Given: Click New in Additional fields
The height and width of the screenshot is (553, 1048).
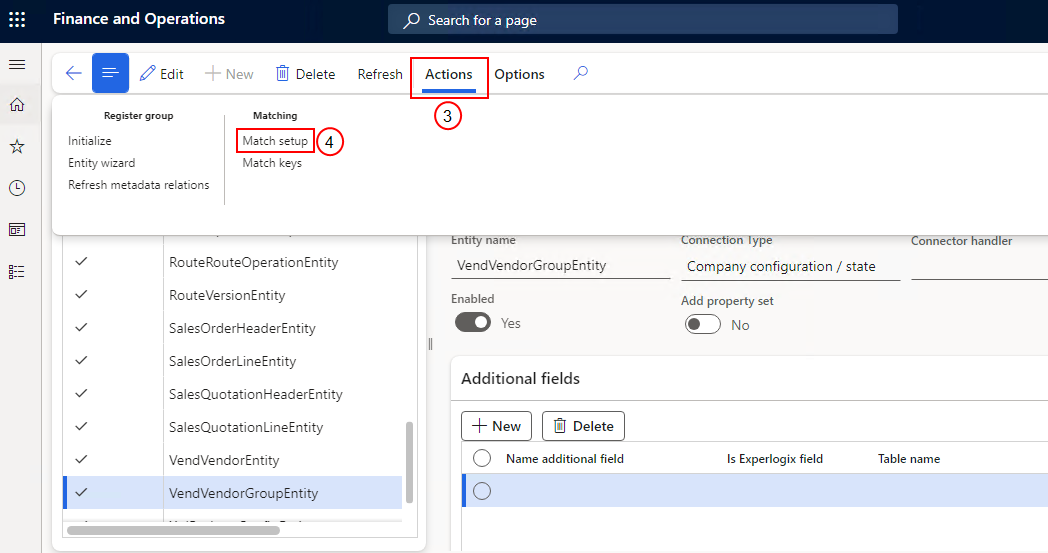Looking at the screenshot, I should [497, 426].
